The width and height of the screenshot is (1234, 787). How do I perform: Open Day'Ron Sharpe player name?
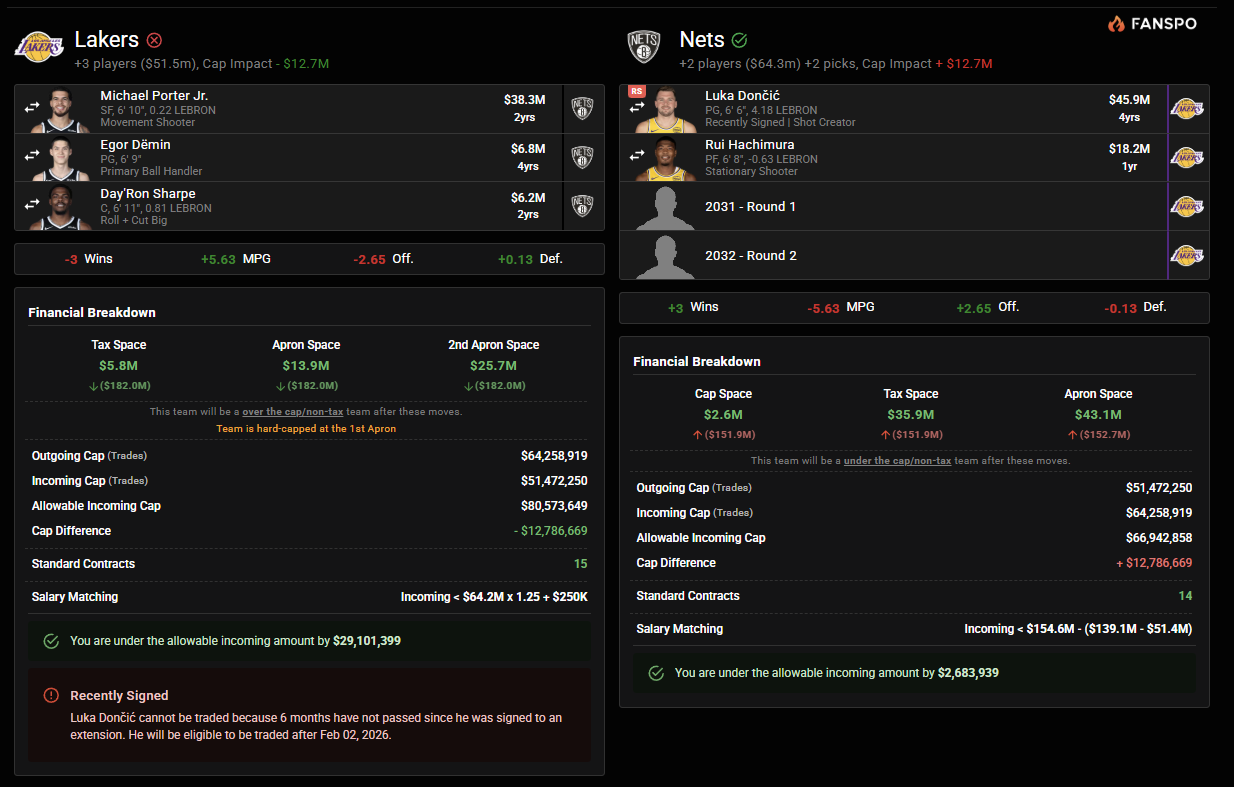tap(148, 194)
